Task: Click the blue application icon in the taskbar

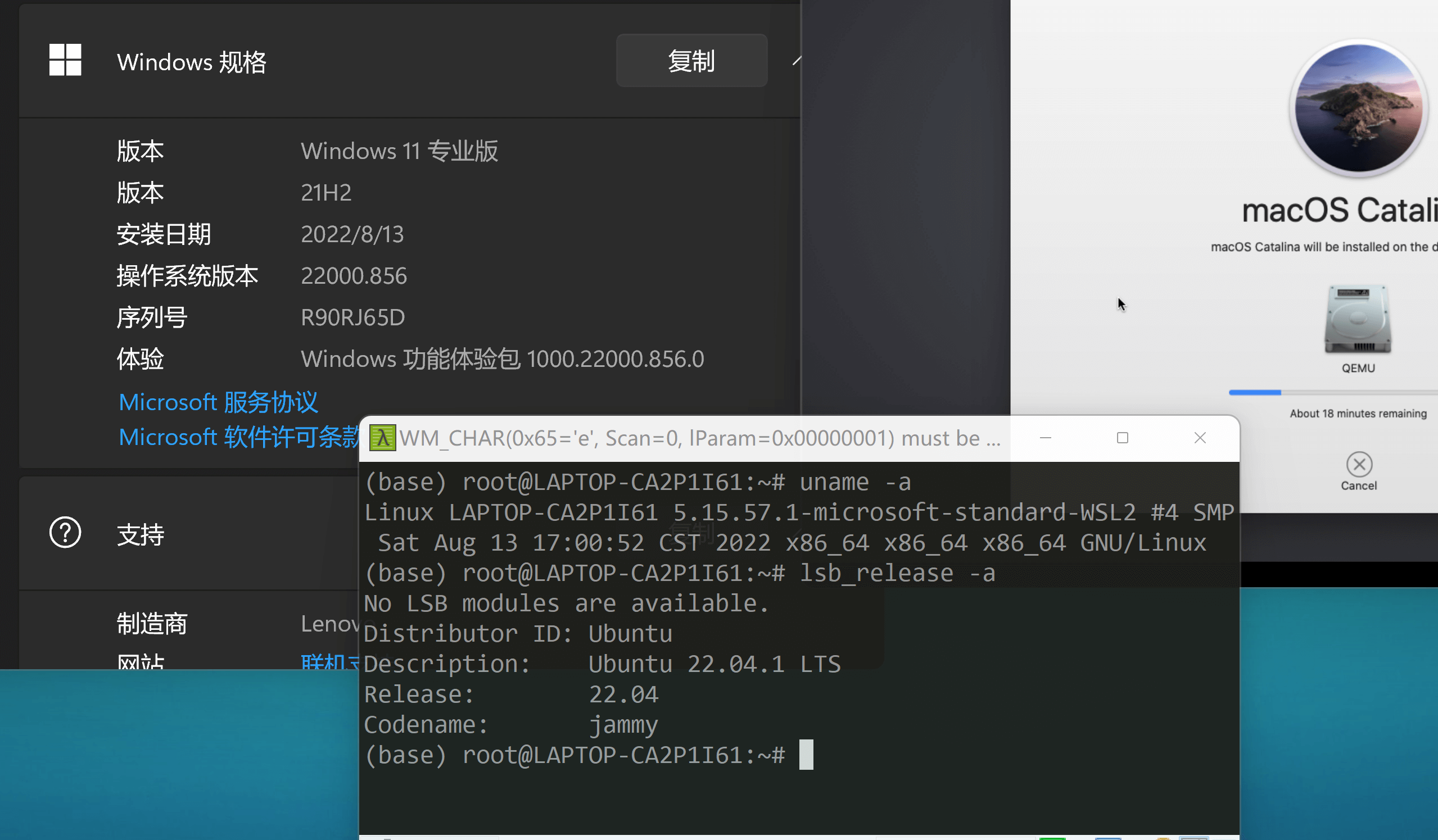Action: tap(1107, 837)
